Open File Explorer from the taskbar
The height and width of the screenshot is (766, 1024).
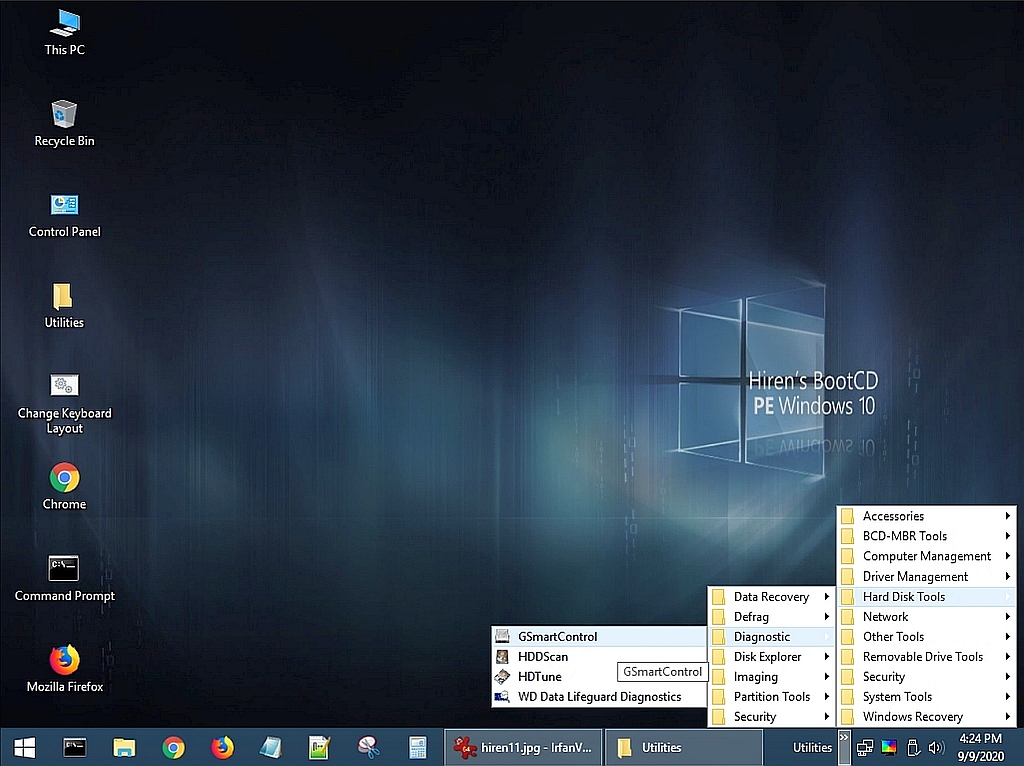pyautogui.click(x=123, y=747)
